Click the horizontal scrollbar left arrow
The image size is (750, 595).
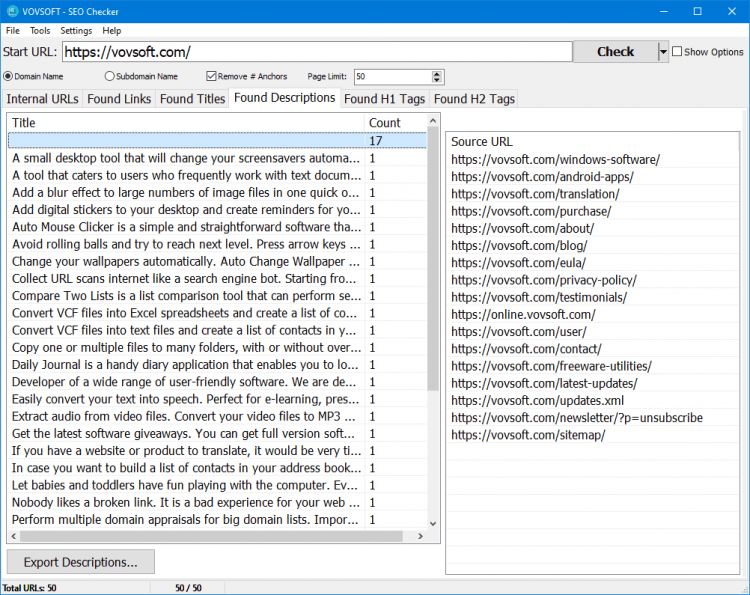click(14, 536)
